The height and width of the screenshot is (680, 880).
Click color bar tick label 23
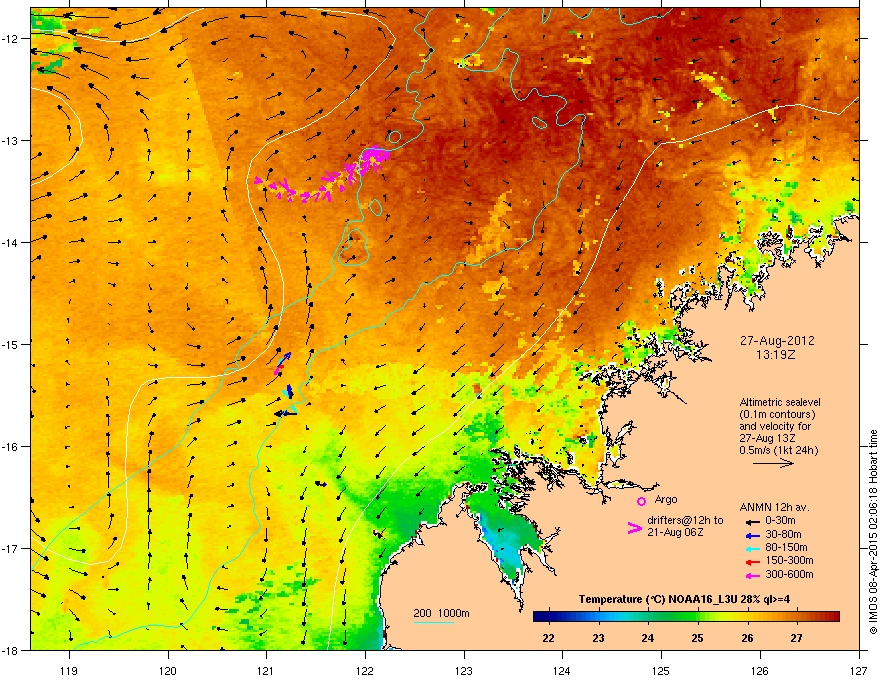coord(598,638)
